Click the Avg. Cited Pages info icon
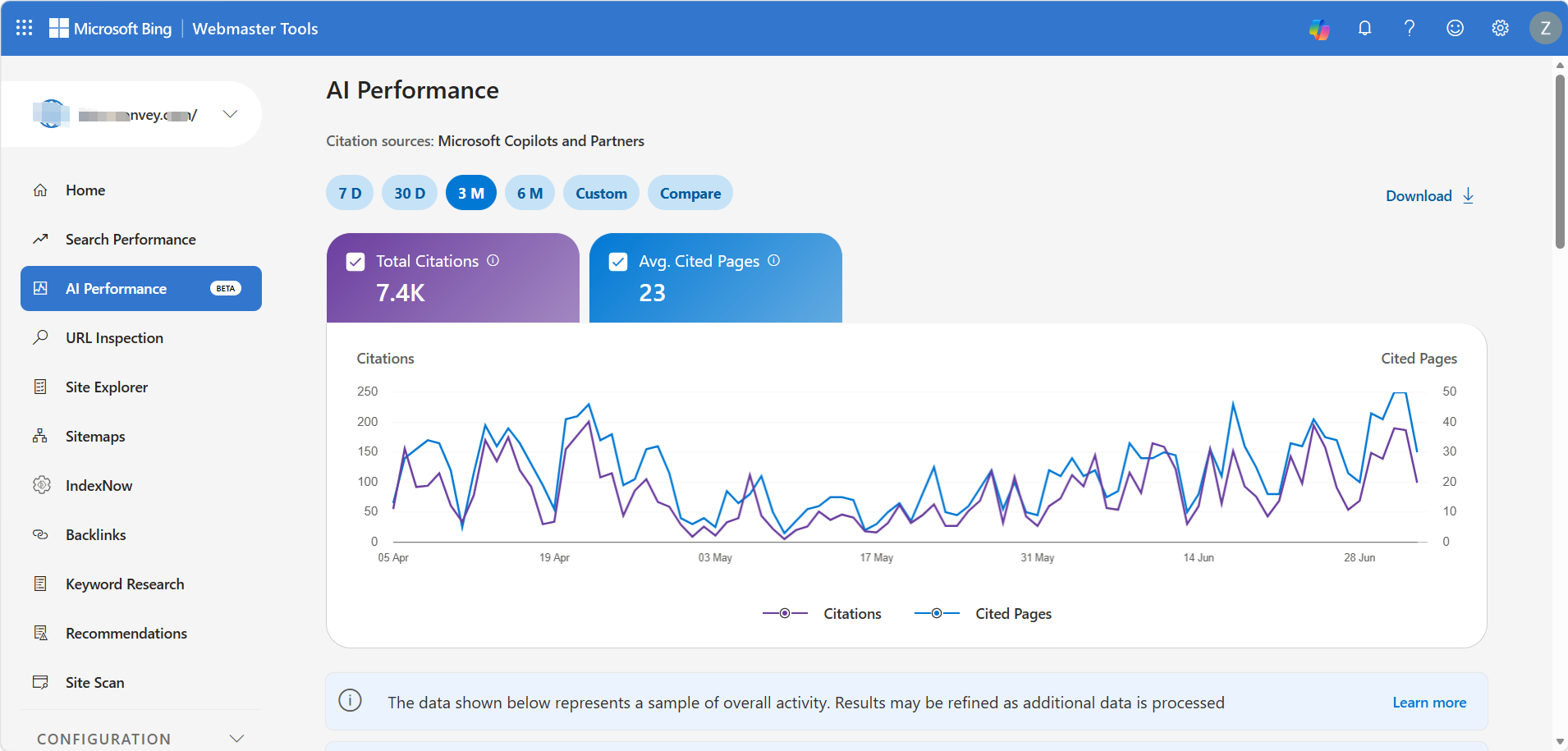 pos(773,260)
